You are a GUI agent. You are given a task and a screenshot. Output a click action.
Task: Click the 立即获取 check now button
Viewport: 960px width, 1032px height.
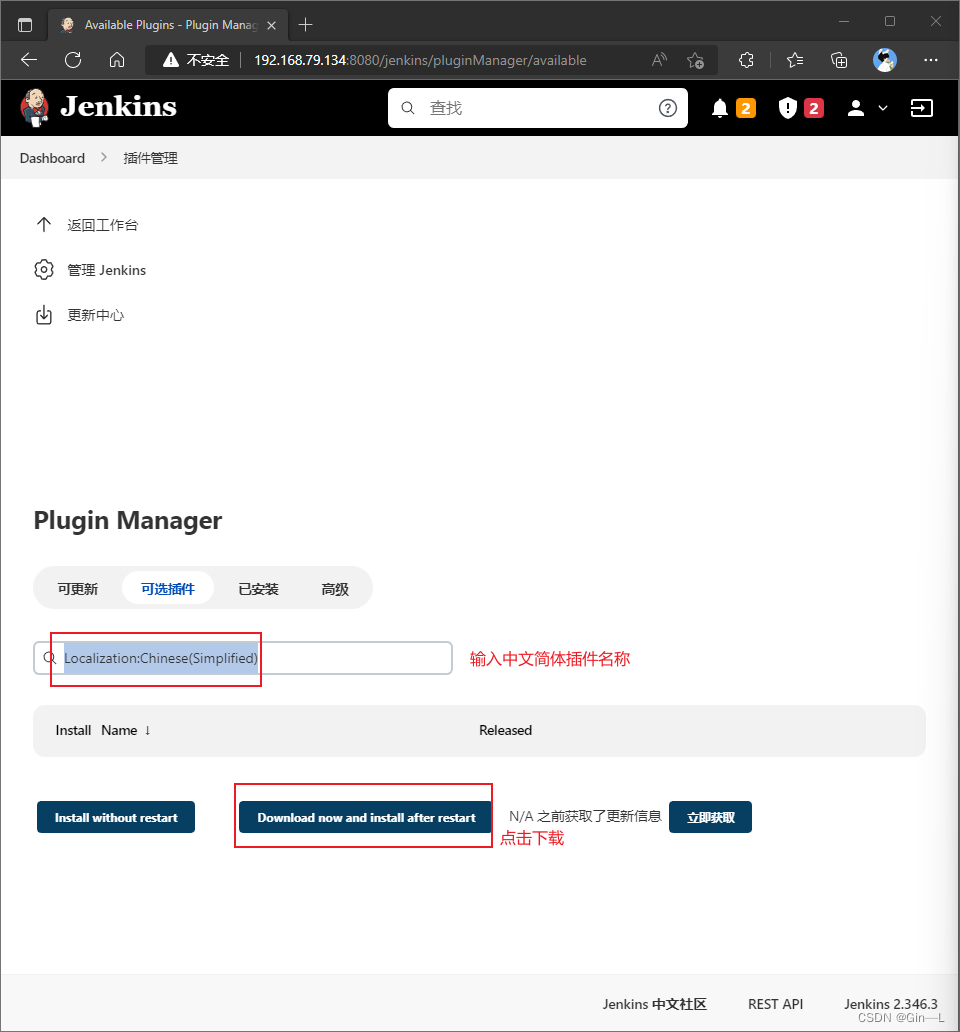(710, 817)
